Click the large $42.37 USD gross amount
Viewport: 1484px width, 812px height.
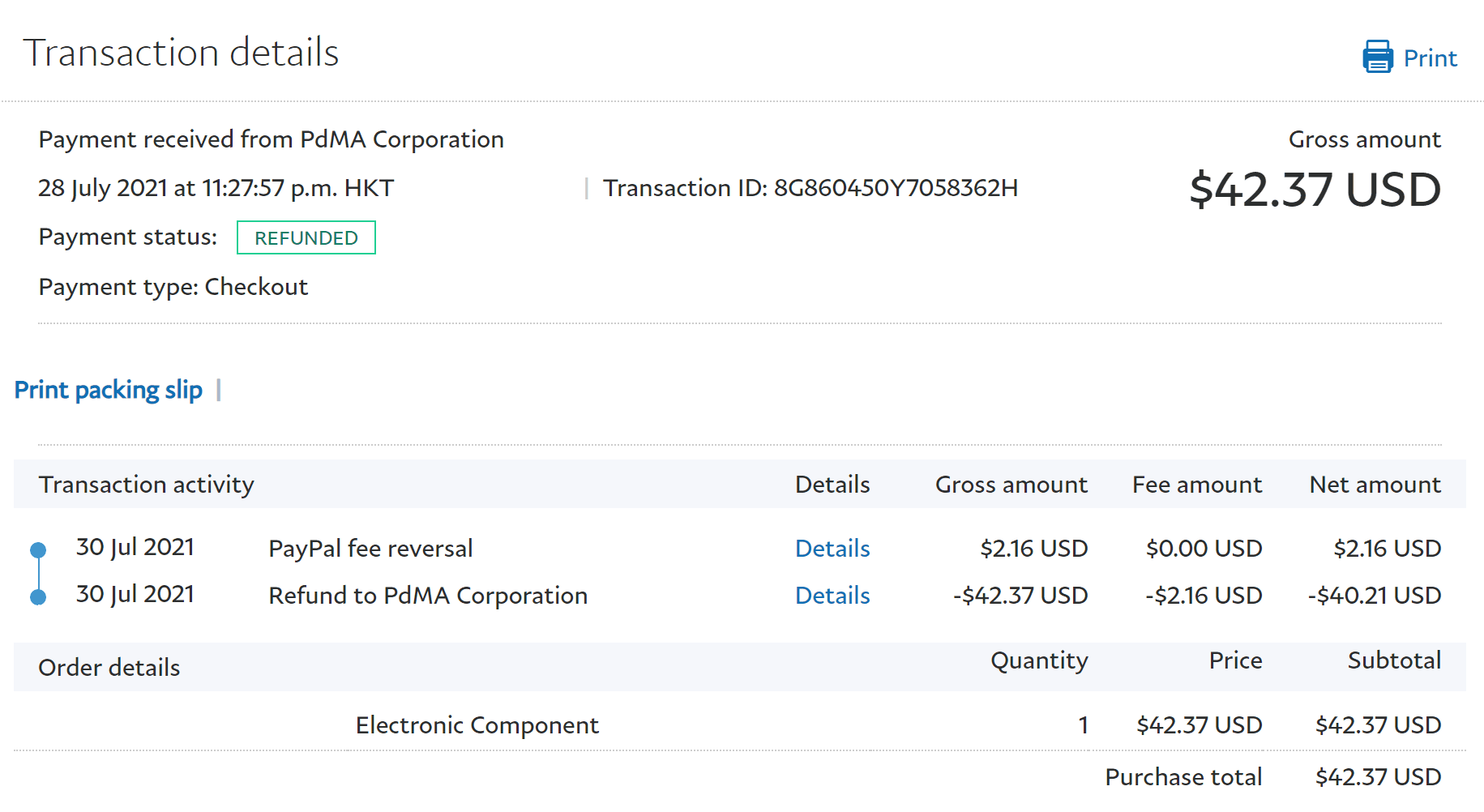point(1315,190)
